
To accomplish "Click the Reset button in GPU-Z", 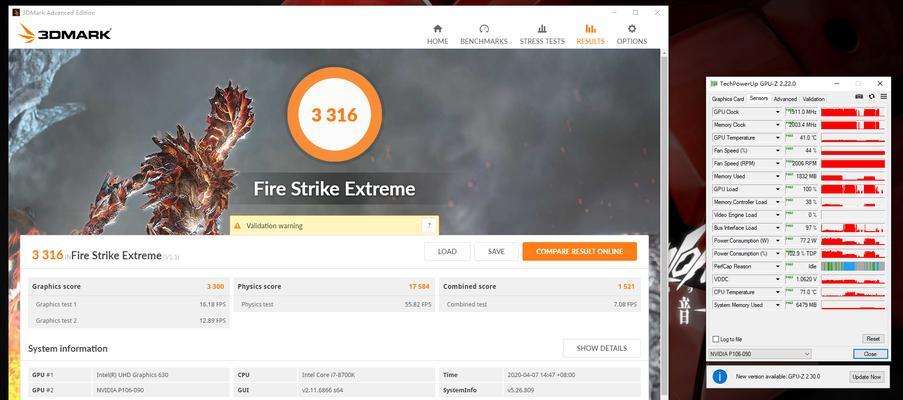I will [x=873, y=339].
